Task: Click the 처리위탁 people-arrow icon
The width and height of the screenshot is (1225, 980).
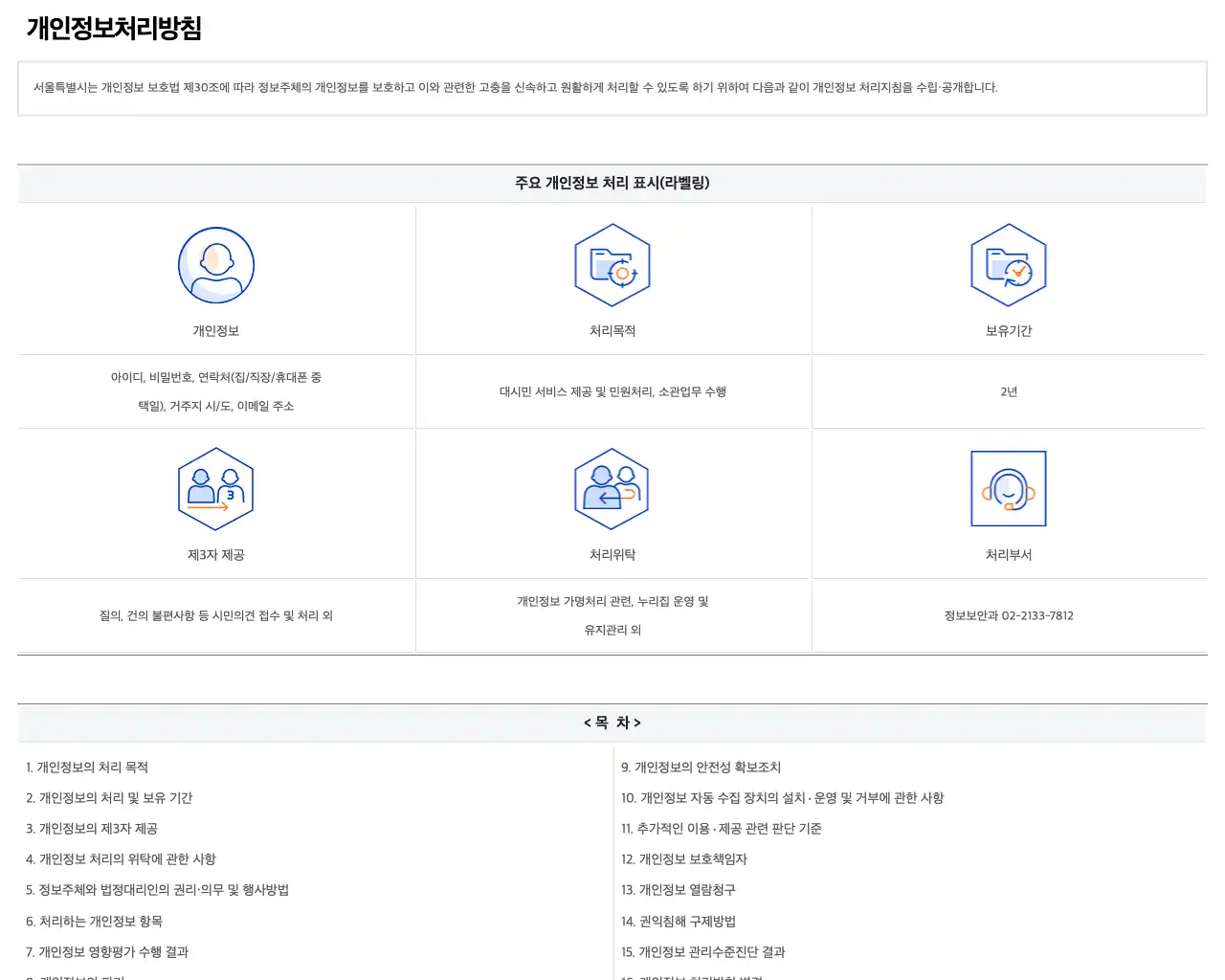Action: [612, 489]
